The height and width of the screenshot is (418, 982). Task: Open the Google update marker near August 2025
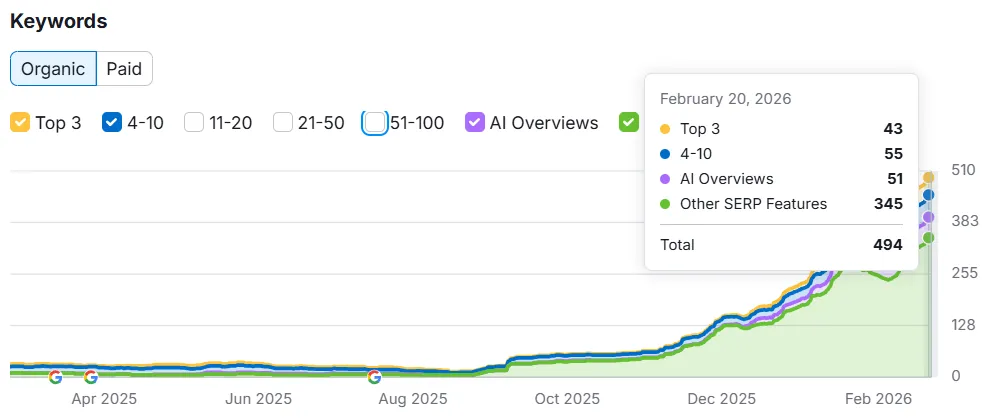click(x=374, y=377)
